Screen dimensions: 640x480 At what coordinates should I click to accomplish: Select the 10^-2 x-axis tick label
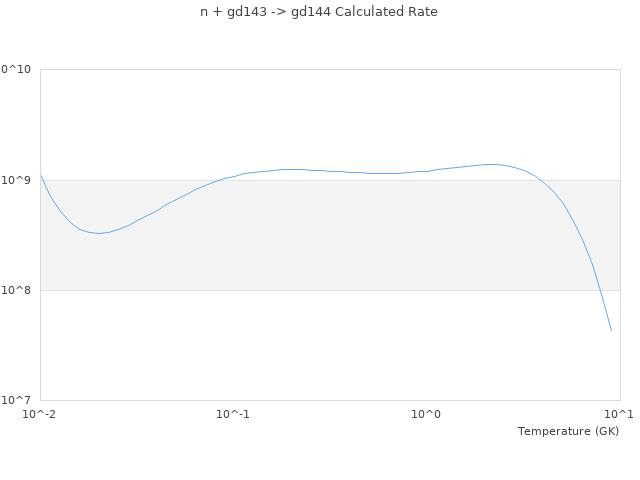click(x=40, y=414)
